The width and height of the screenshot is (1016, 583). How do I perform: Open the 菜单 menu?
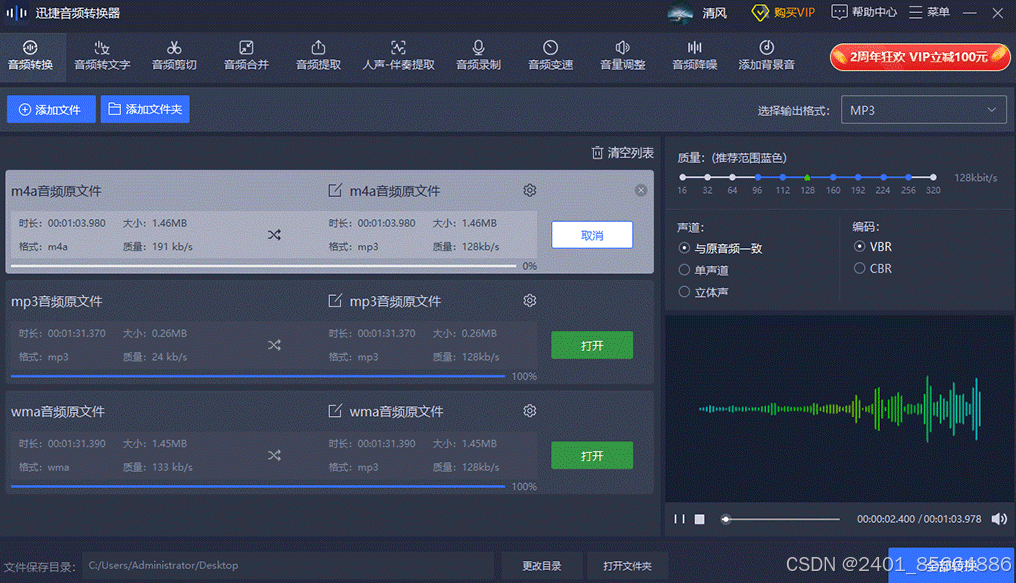coord(929,12)
